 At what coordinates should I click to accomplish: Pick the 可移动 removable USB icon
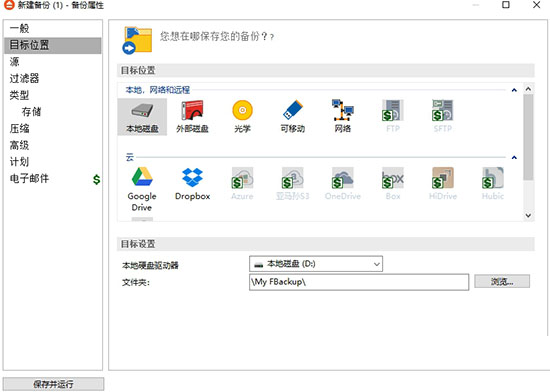(293, 117)
